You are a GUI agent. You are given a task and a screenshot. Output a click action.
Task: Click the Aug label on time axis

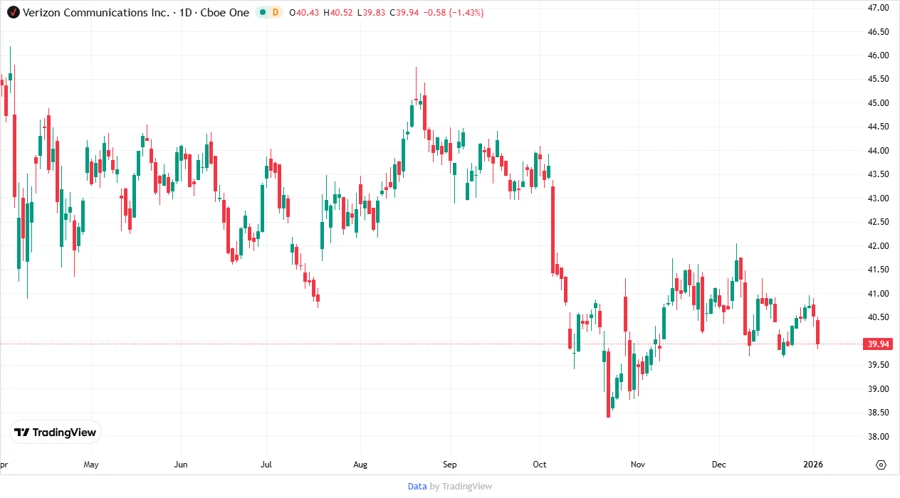pyautogui.click(x=360, y=464)
